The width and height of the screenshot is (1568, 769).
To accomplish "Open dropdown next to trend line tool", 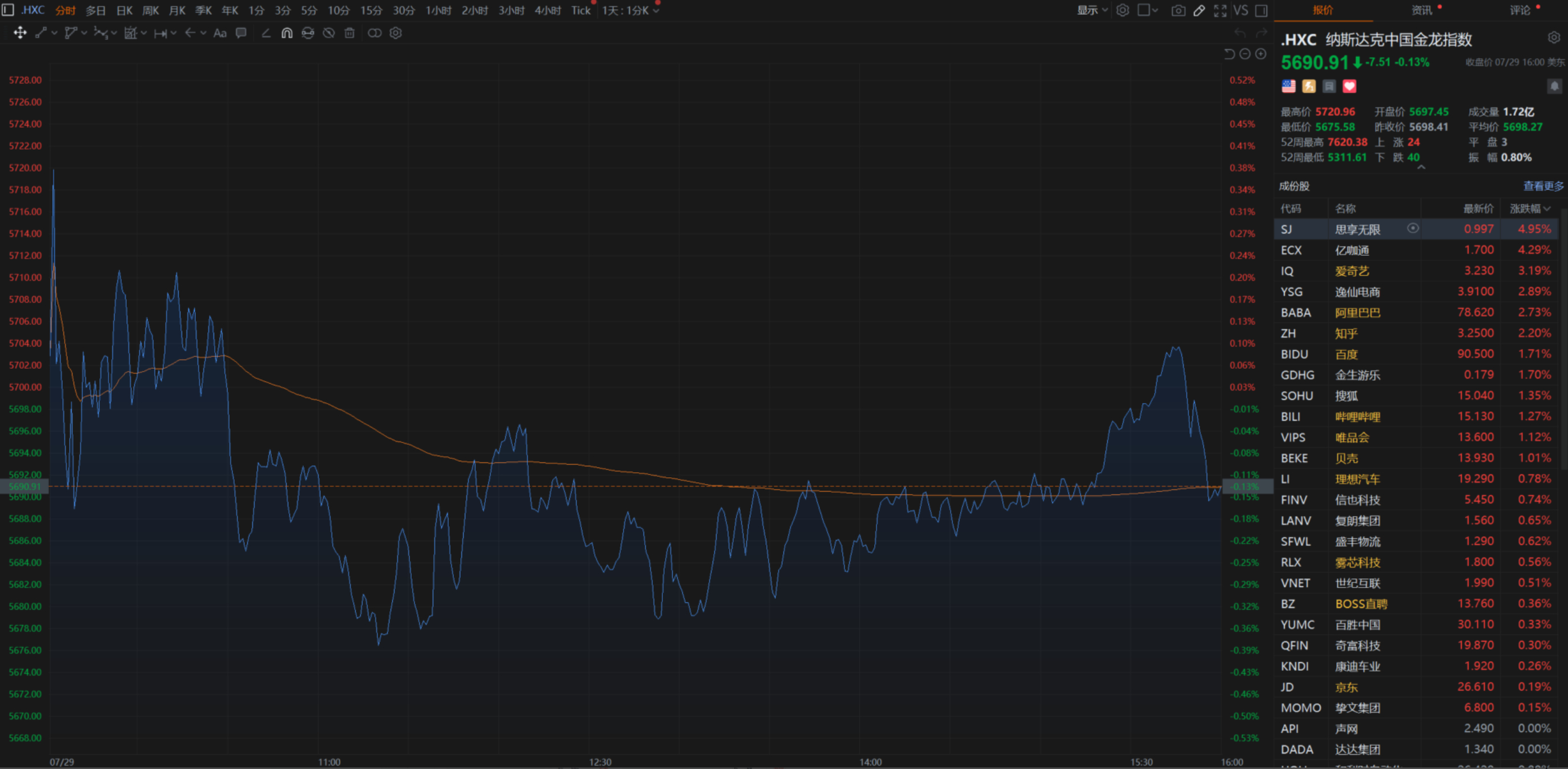I will pyautogui.click(x=54, y=33).
